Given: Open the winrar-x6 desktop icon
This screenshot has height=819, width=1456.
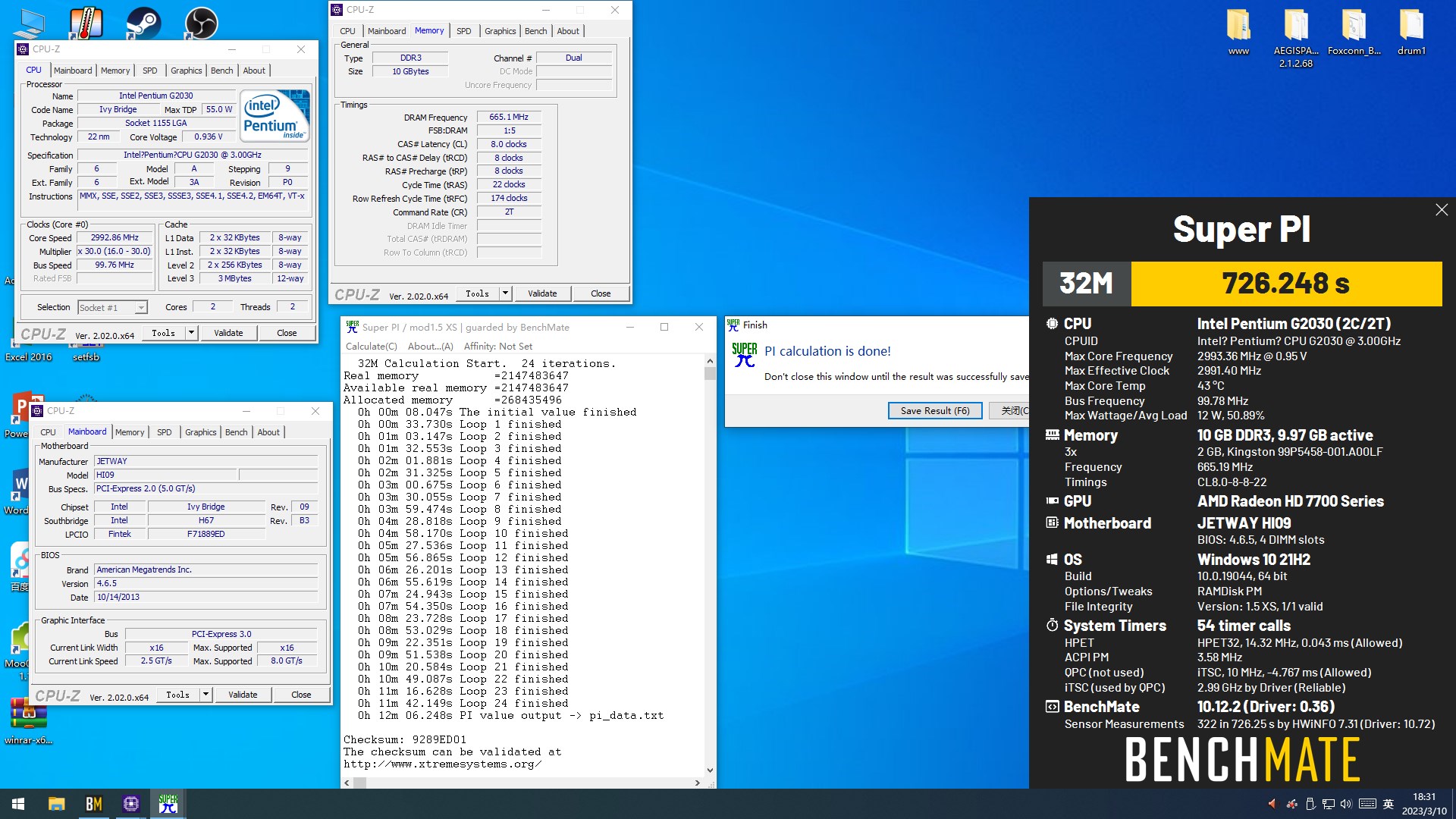Looking at the screenshot, I should point(28,720).
